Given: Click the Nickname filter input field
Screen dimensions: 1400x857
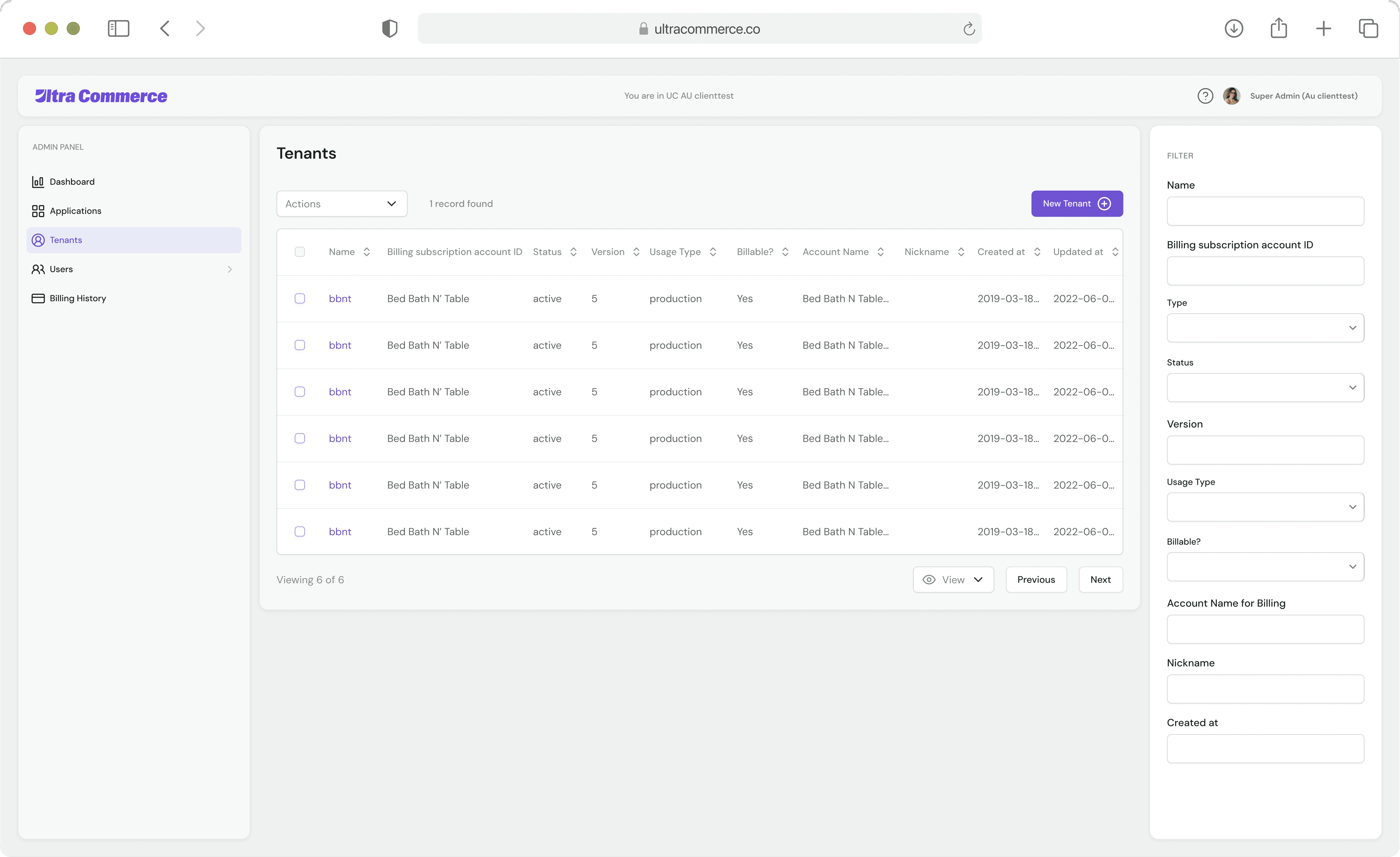Looking at the screenshot, I should [x=1265, y=689].
